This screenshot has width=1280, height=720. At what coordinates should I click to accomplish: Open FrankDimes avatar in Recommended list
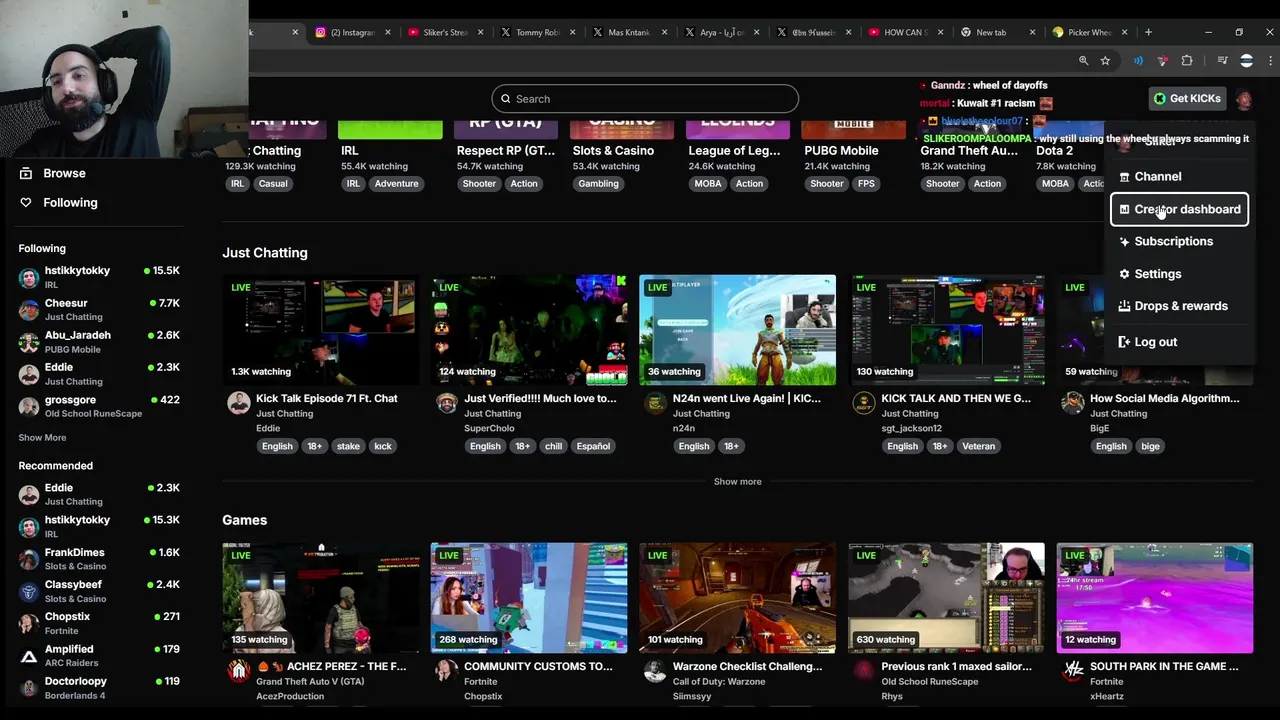(29, 559)
